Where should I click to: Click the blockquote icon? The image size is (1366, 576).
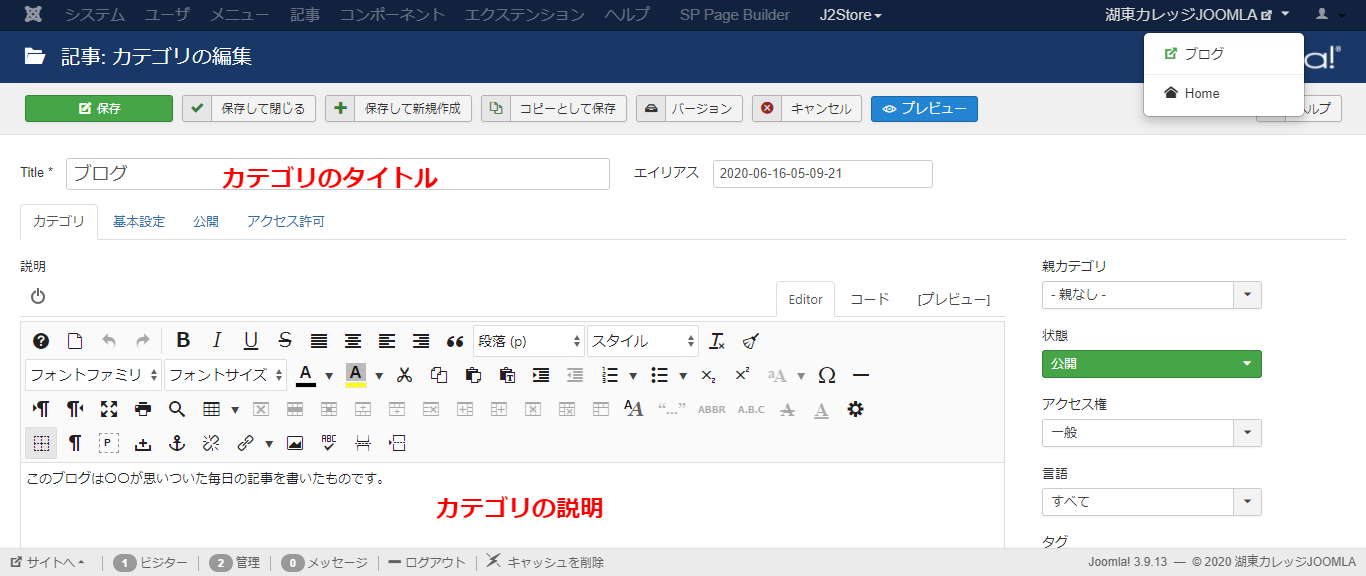[455, 341]
